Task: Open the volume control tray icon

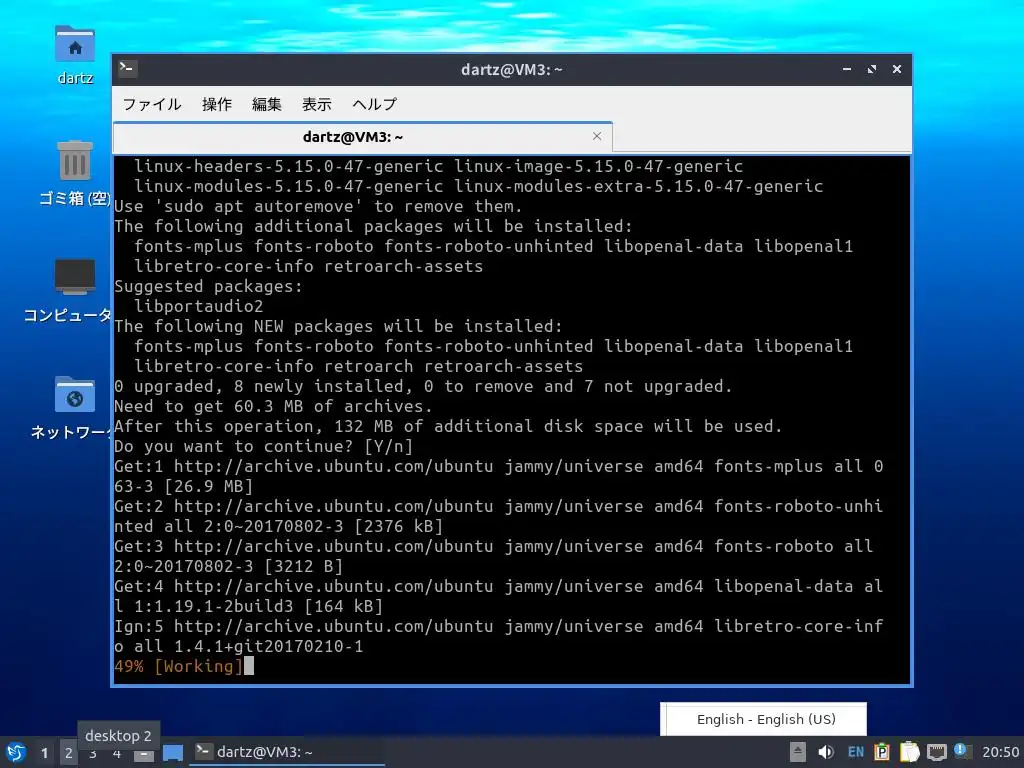Action: click(825, 752)
